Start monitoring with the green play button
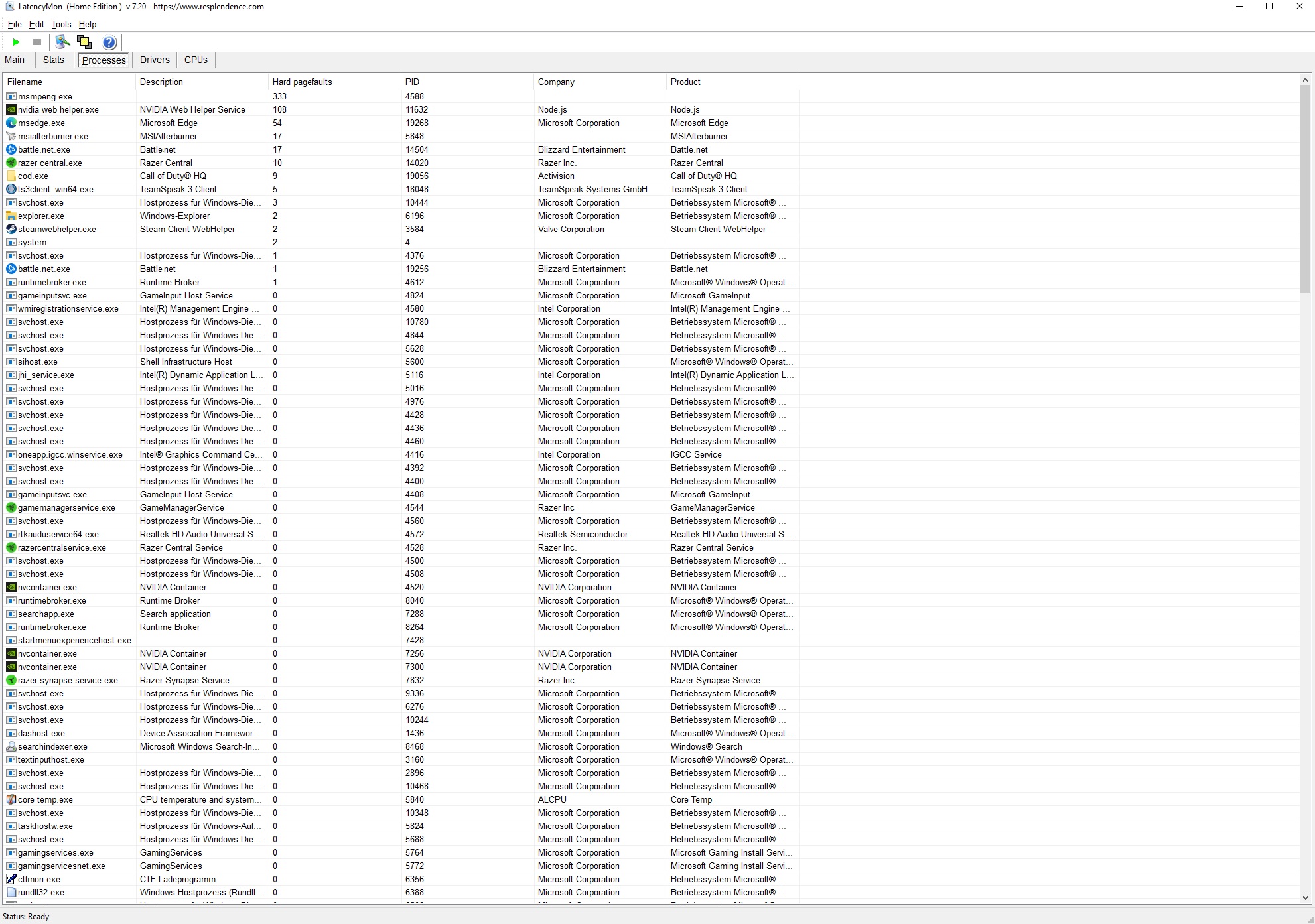This screenshot has width=1315, height=924. coord(17,42)
